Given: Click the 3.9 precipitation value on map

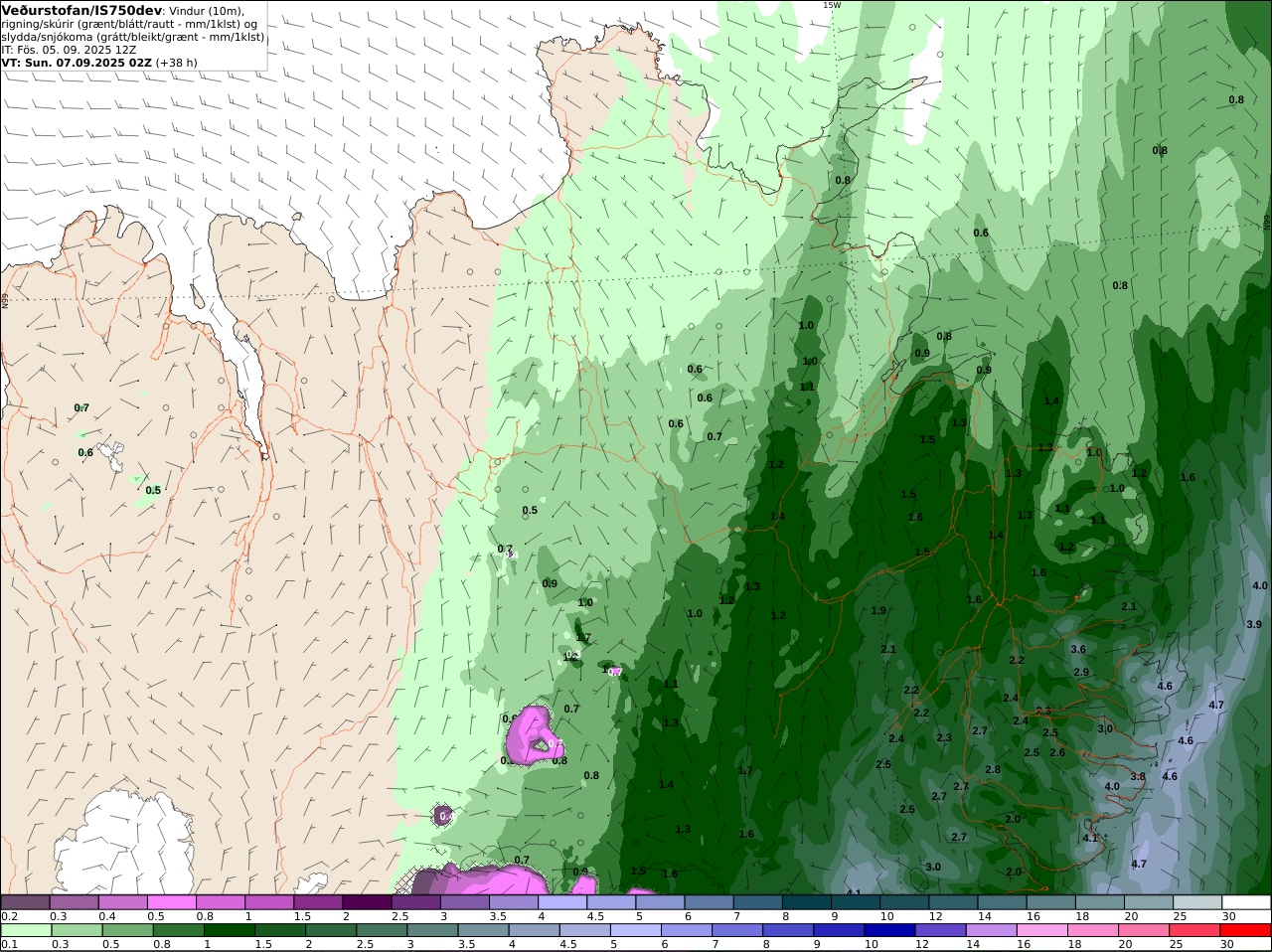Looking at the screenshot, I should point(1253,624).
